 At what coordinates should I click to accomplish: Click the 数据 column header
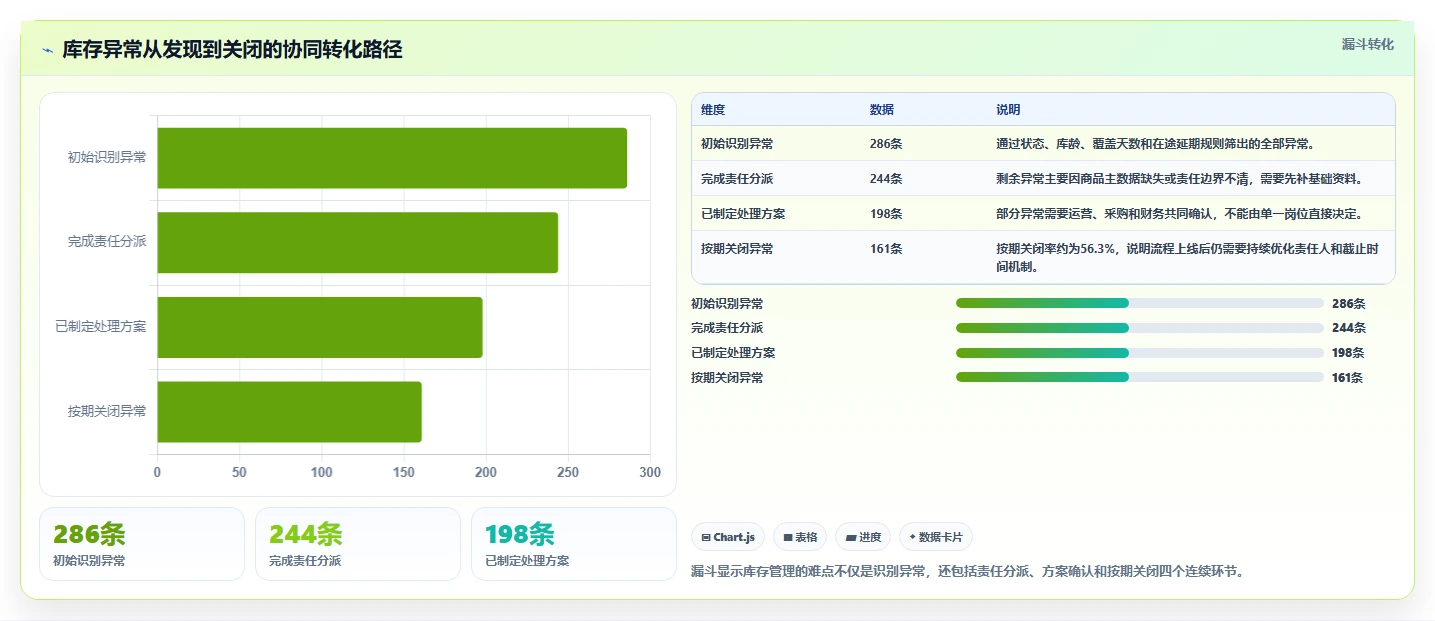[882, 110]
